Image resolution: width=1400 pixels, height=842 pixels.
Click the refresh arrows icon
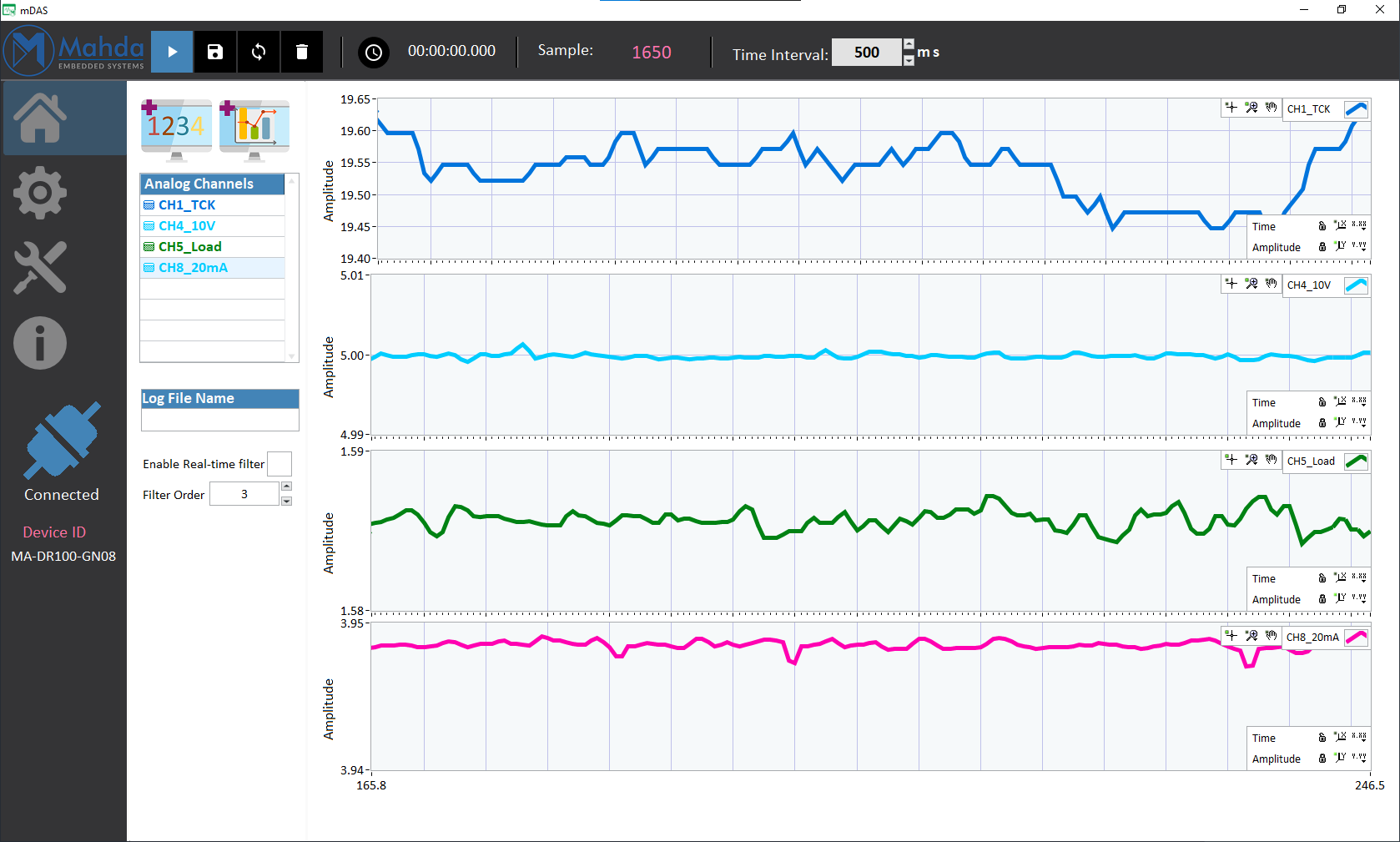coord(259,52)
